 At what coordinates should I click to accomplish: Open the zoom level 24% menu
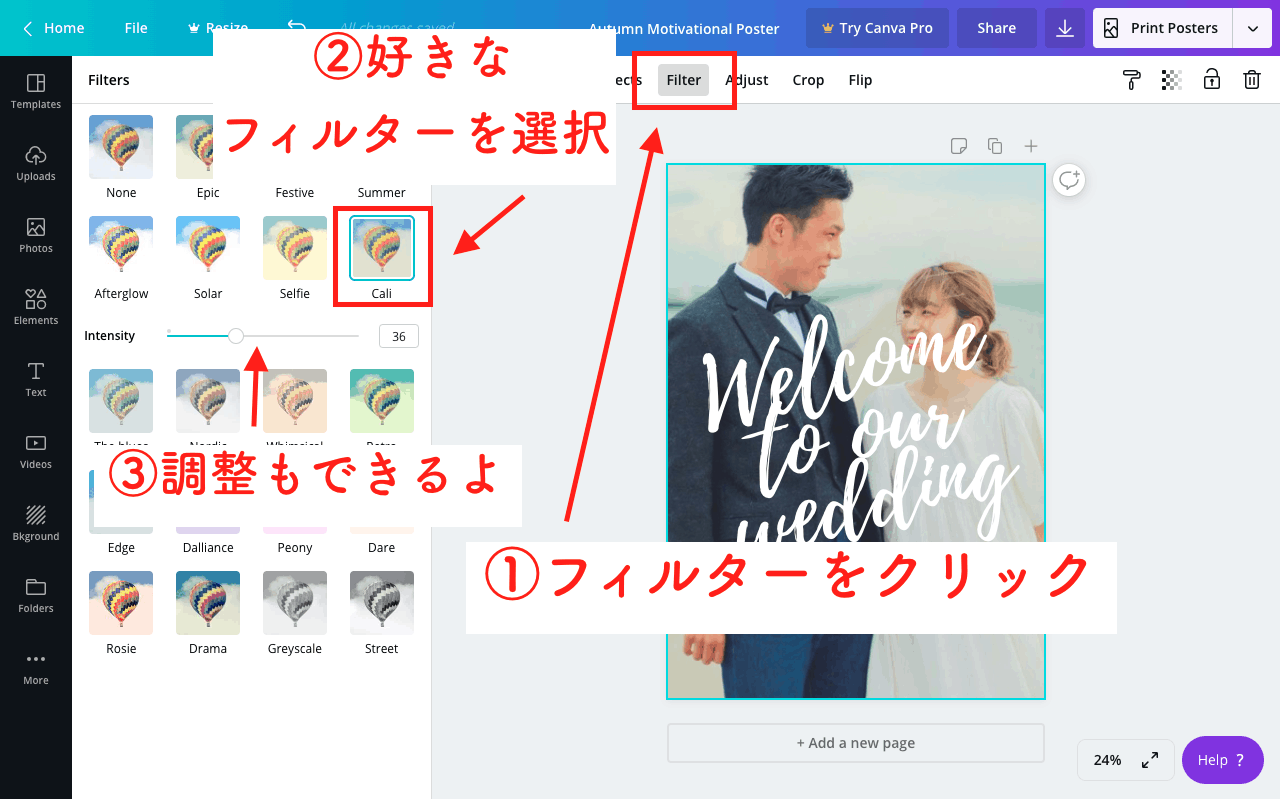(1107, 760)
